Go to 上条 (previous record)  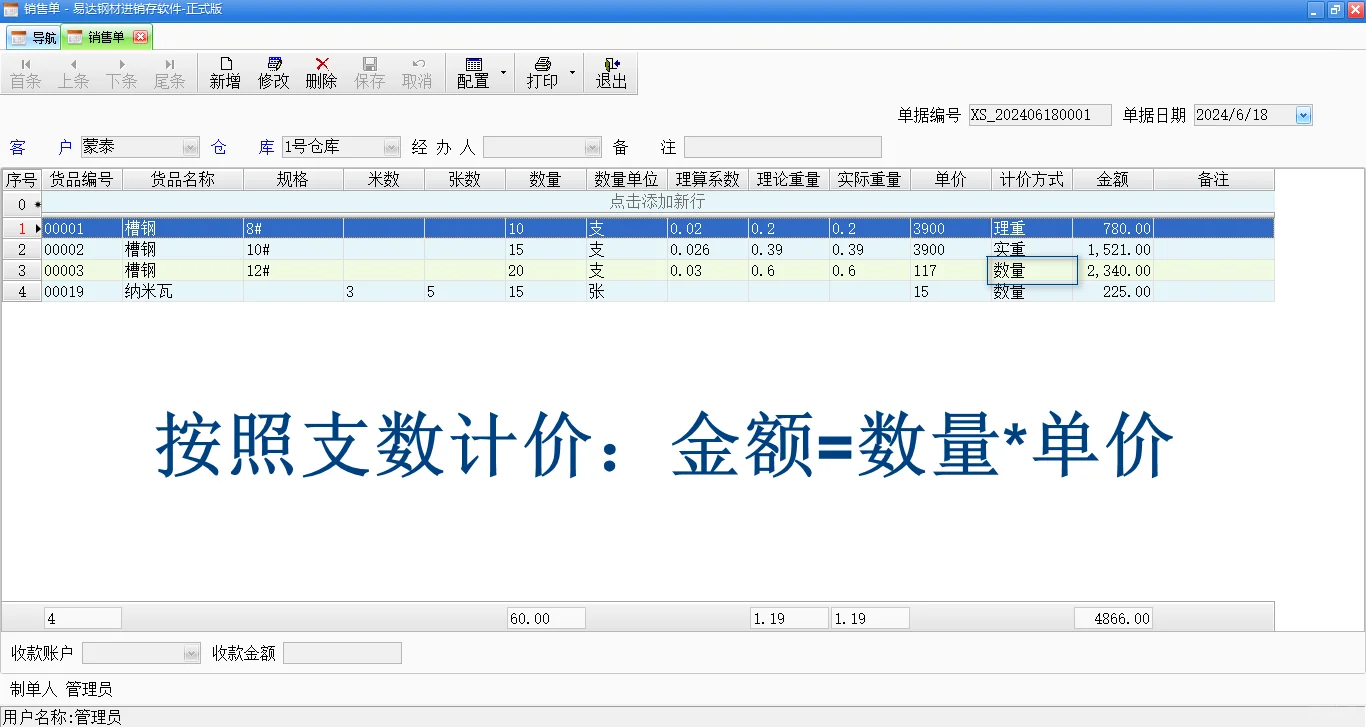[x=73, y=72]
